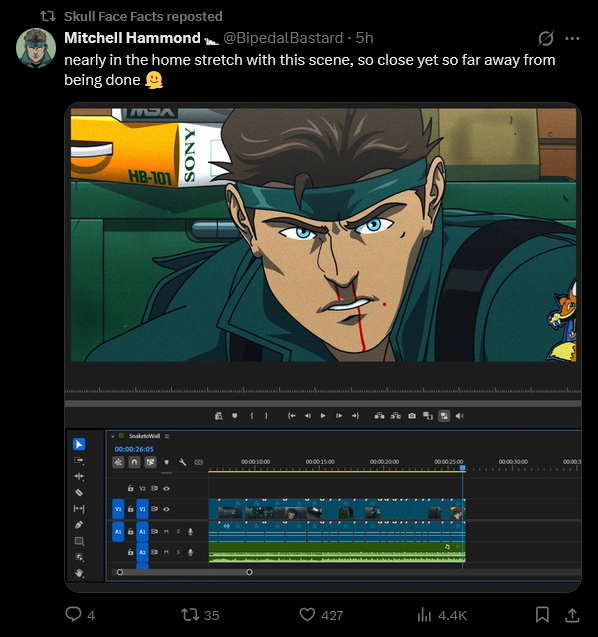Click the timeline zoom scrollbar left handle
The width and height of the screenshot is (598, 637).
coord(120,572)
